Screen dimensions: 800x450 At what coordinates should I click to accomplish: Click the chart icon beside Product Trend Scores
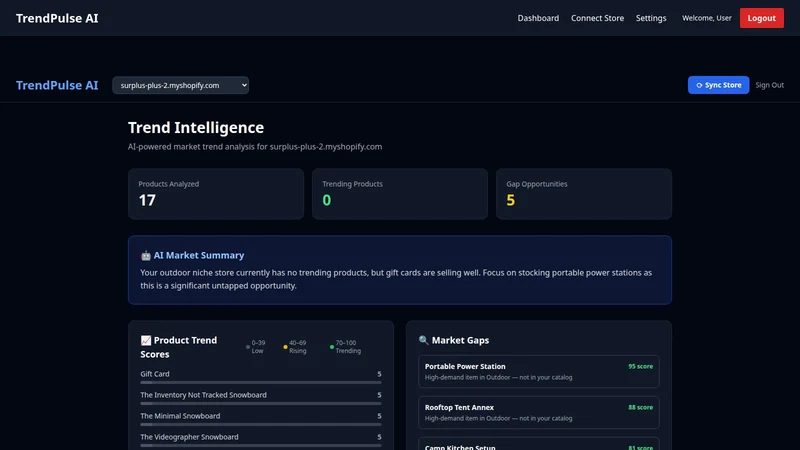(146, 340)
